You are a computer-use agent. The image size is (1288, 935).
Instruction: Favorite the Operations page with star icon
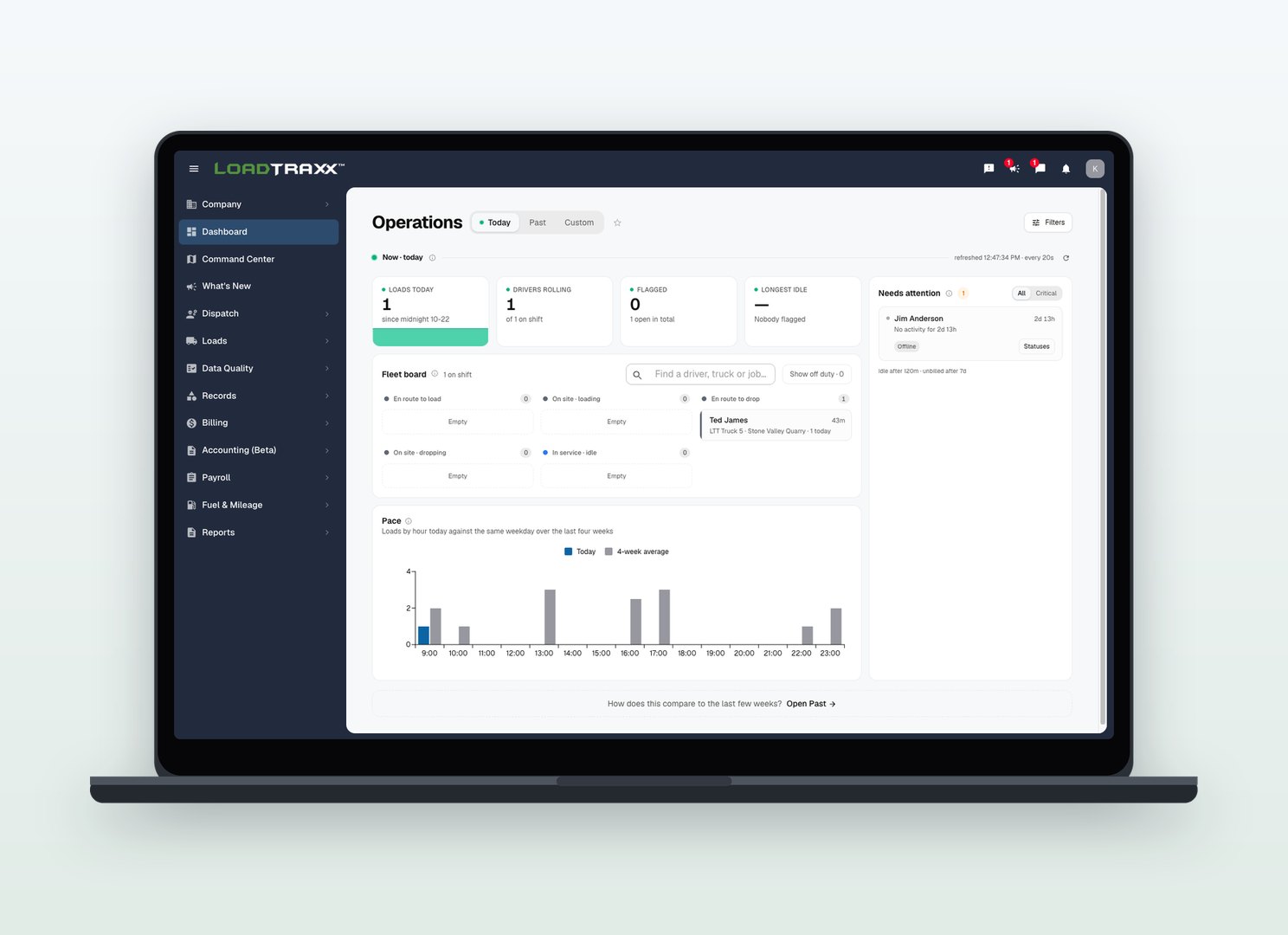point(617,222)
